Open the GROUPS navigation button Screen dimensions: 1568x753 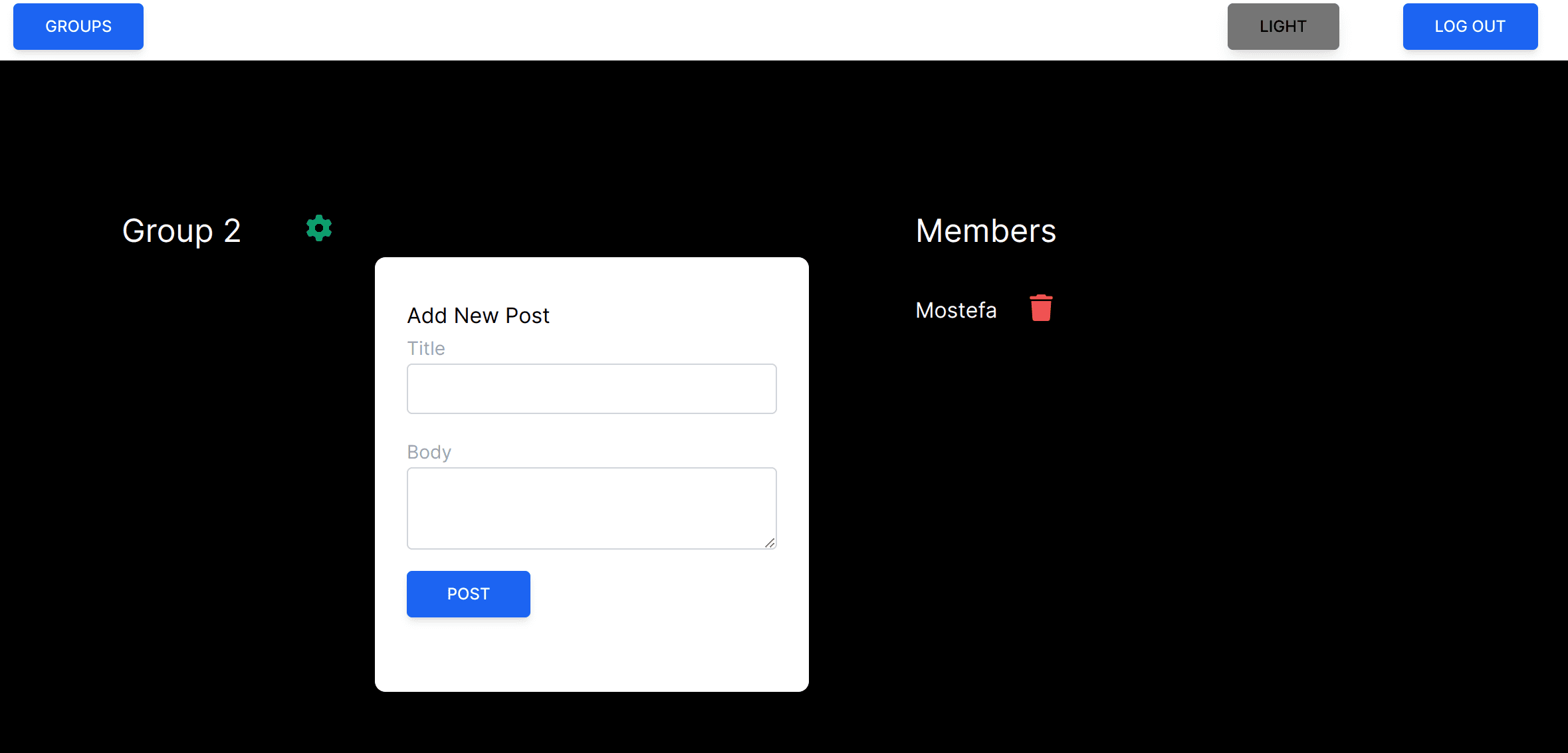(78, 27)
